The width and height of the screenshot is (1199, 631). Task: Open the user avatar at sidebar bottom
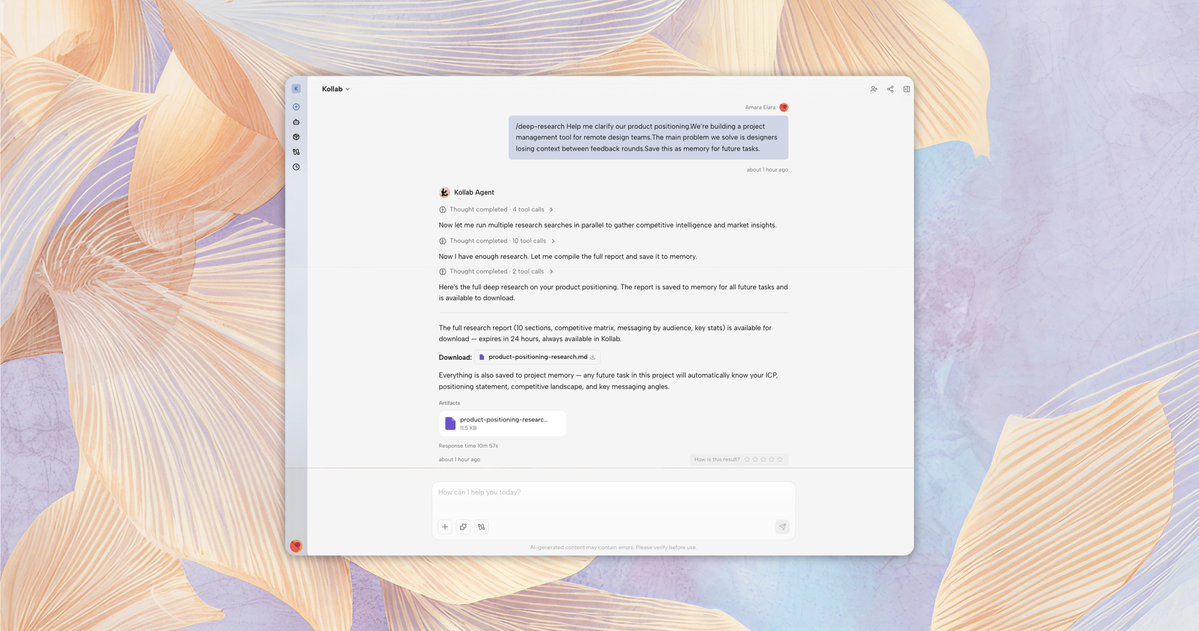pyautogui.click(x=296, y=545)
